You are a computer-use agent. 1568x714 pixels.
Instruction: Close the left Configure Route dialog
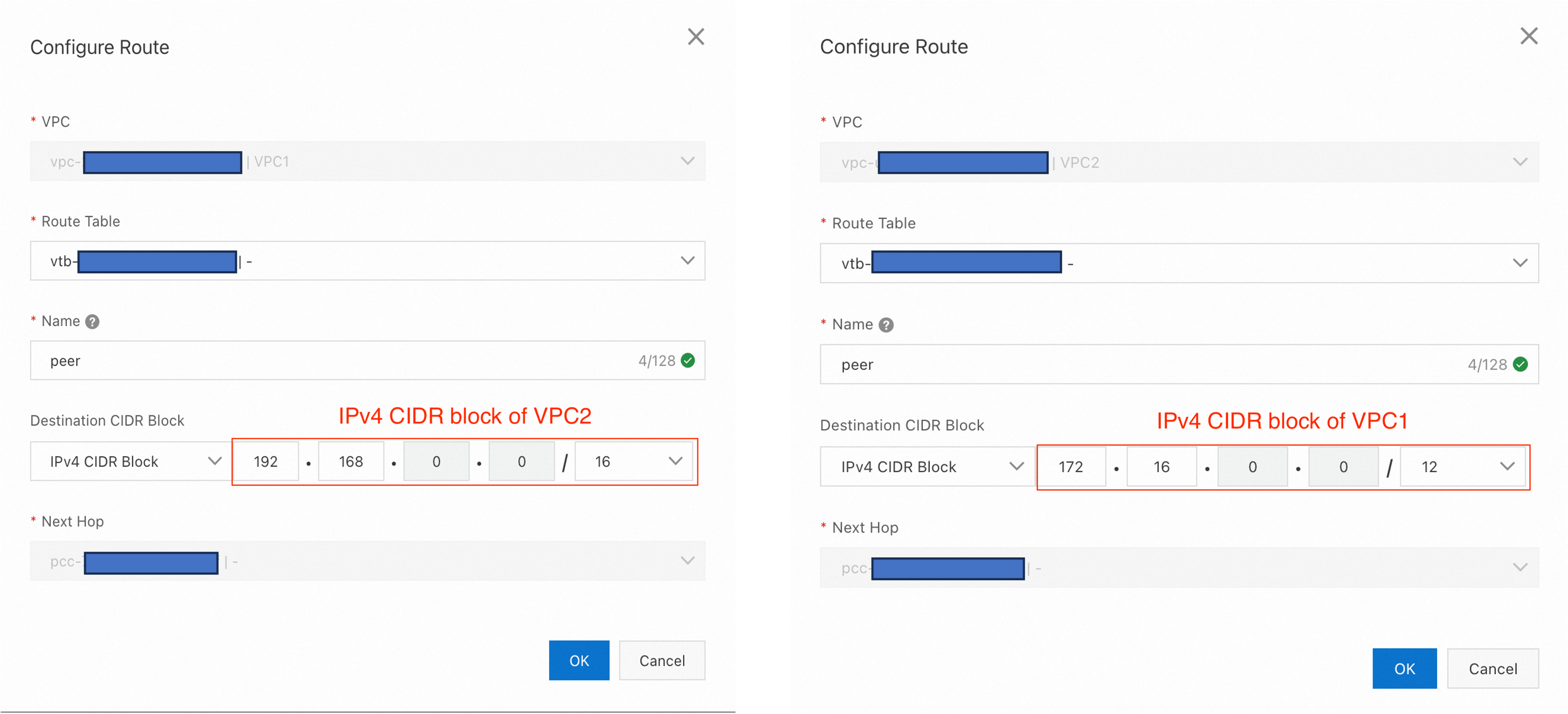(696, 37)
